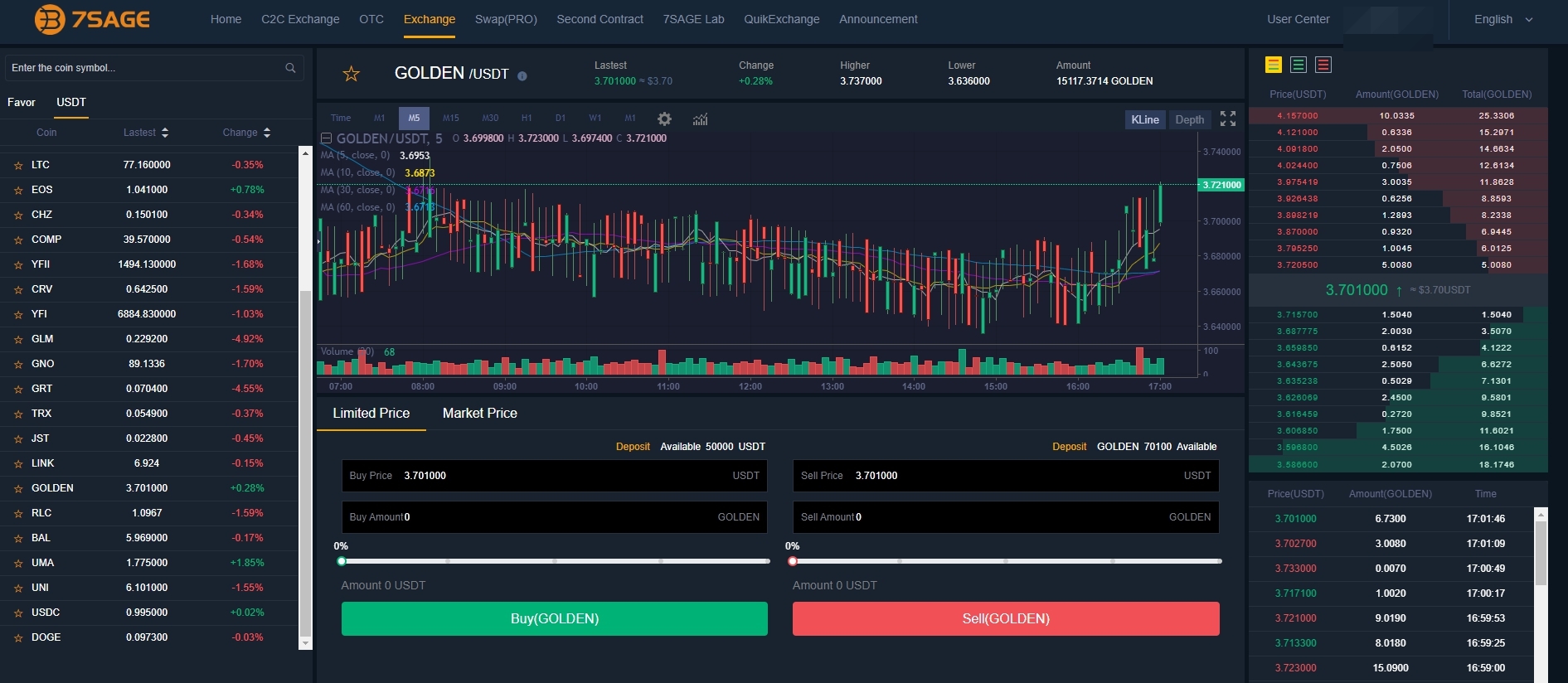The image size is (1568, 683).
Task: Select the Limited Price tab
Action: click(x=371, y=413)
